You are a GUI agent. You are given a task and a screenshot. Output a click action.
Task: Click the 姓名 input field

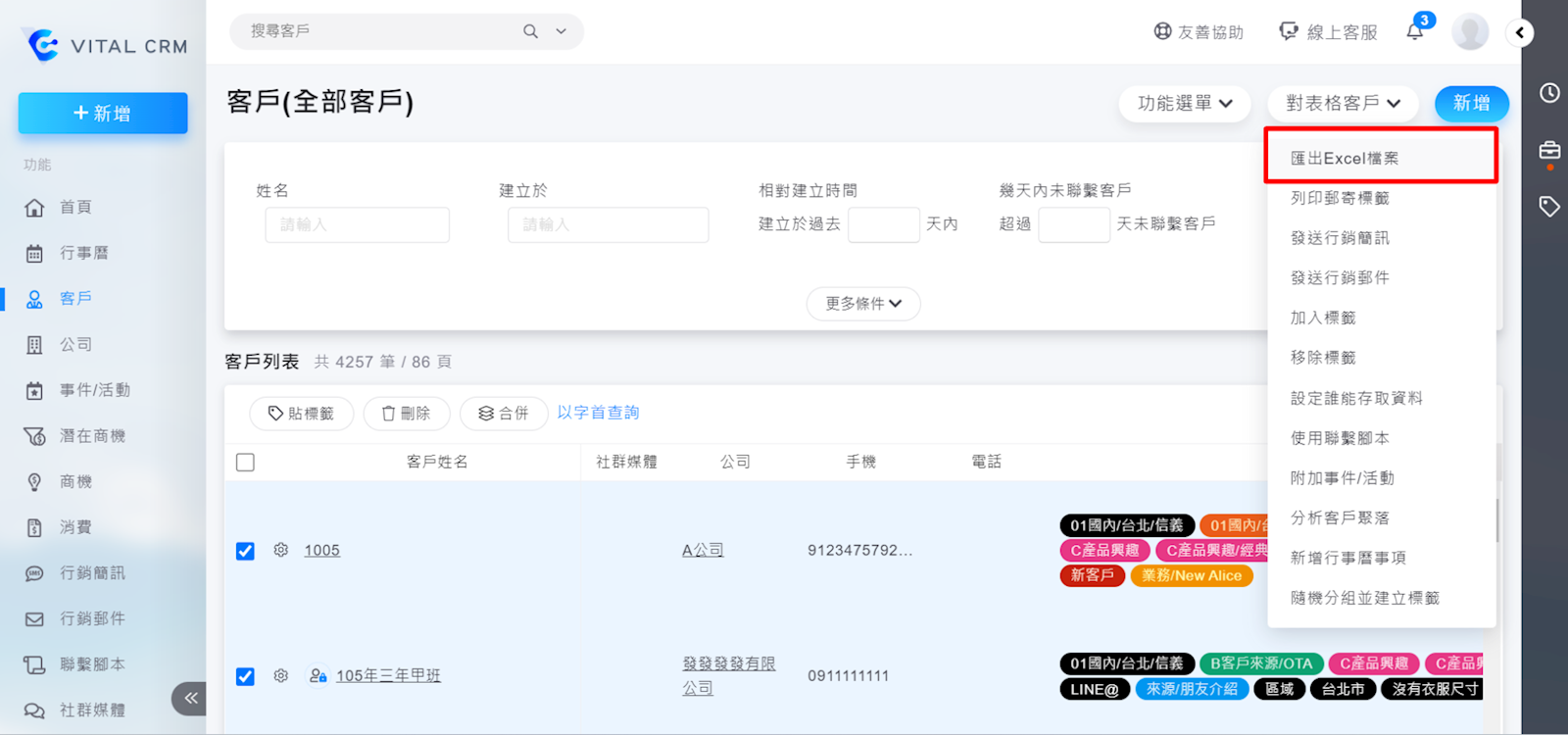click(357, 224)
